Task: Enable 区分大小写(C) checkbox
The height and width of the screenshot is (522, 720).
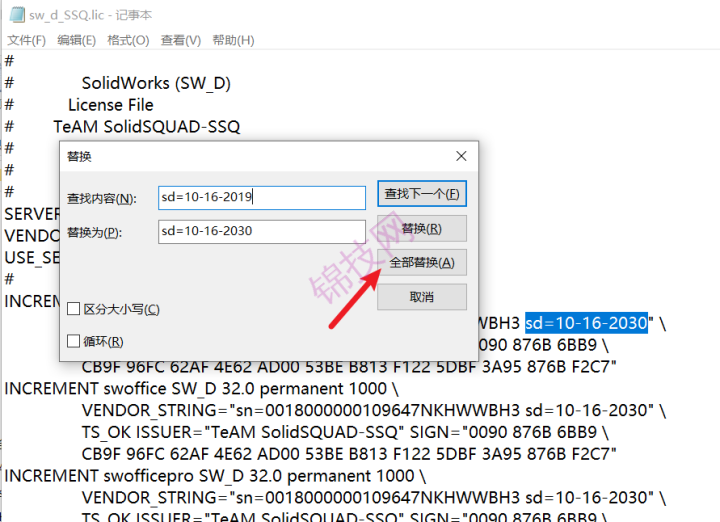Action: pyautogui.click(x=73, y=309)
